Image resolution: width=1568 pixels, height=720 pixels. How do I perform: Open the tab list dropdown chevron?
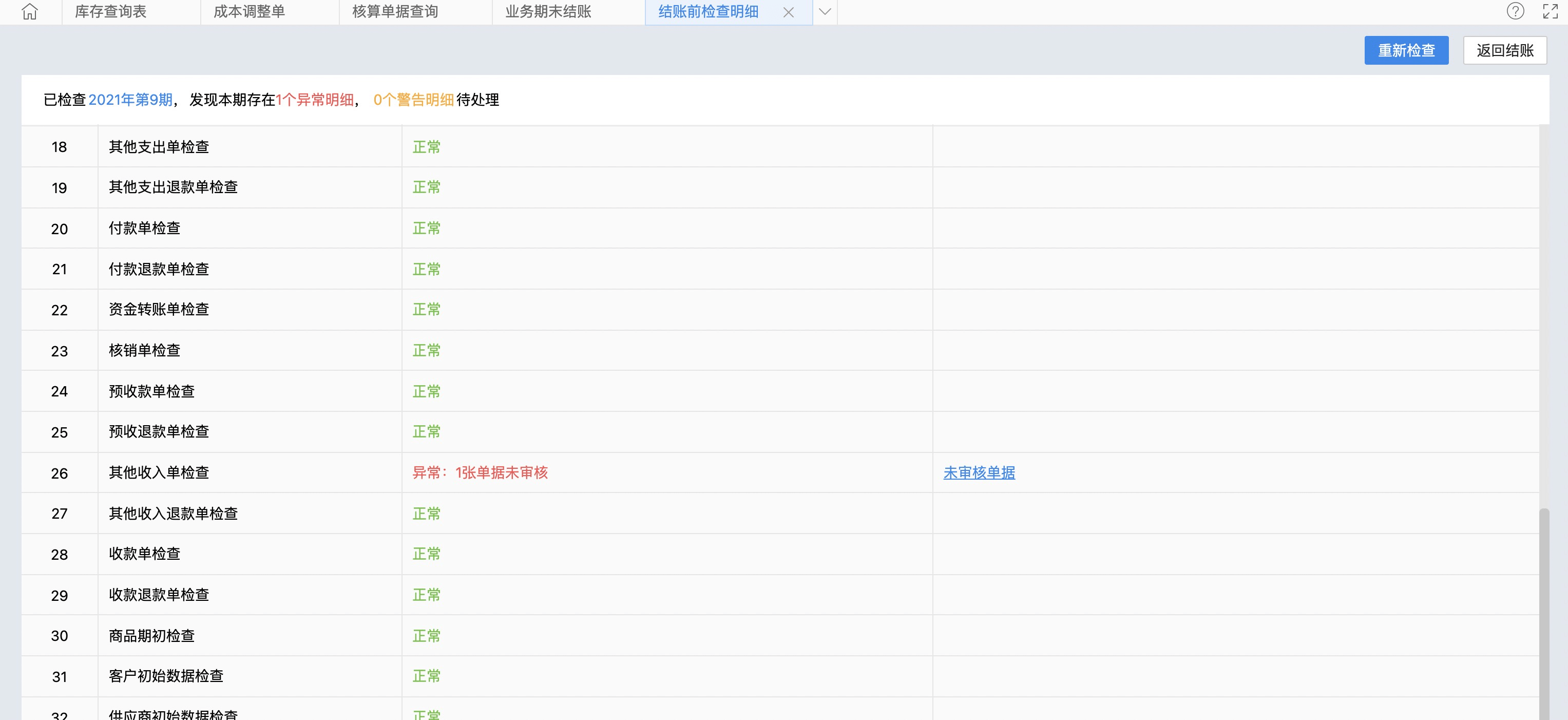825,12
